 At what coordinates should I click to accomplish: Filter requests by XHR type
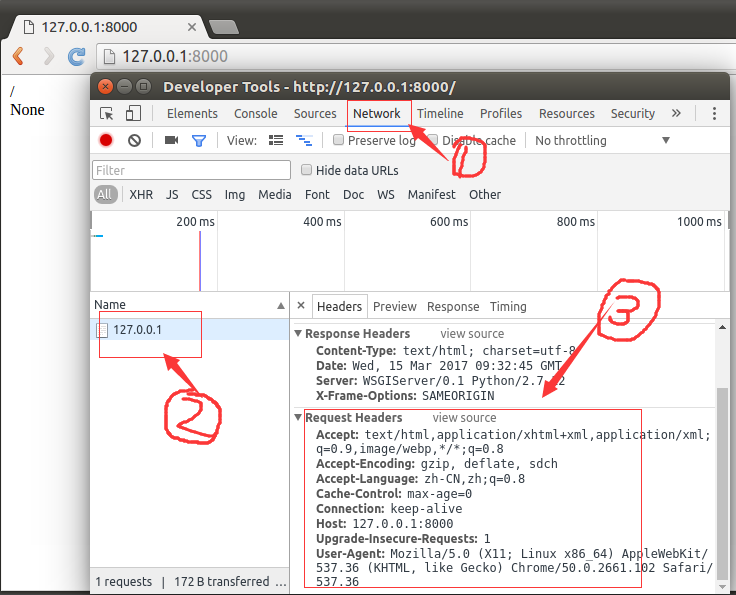click(x=141, y=195)
